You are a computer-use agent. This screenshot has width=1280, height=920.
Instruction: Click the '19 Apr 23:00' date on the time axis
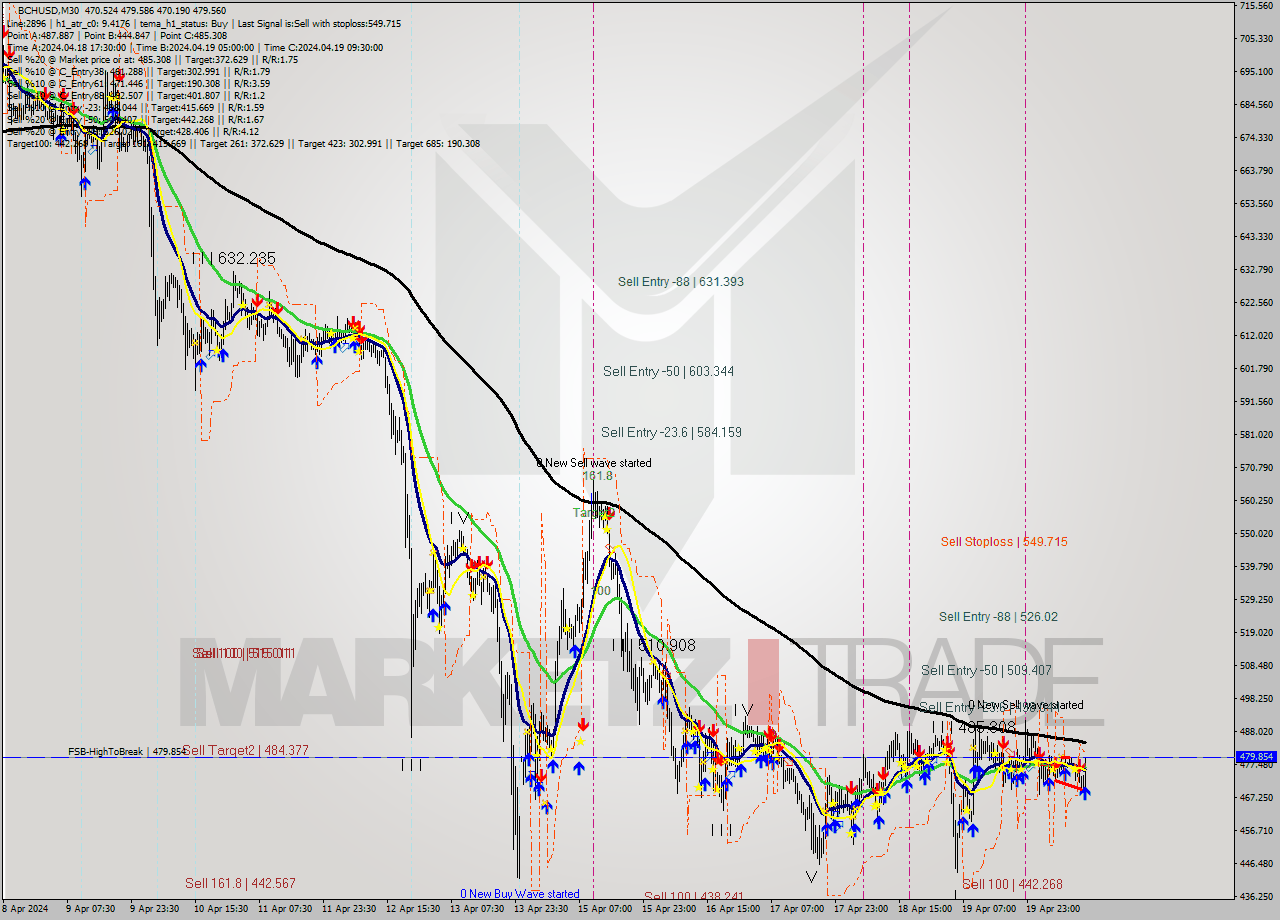pos(1053,909)
